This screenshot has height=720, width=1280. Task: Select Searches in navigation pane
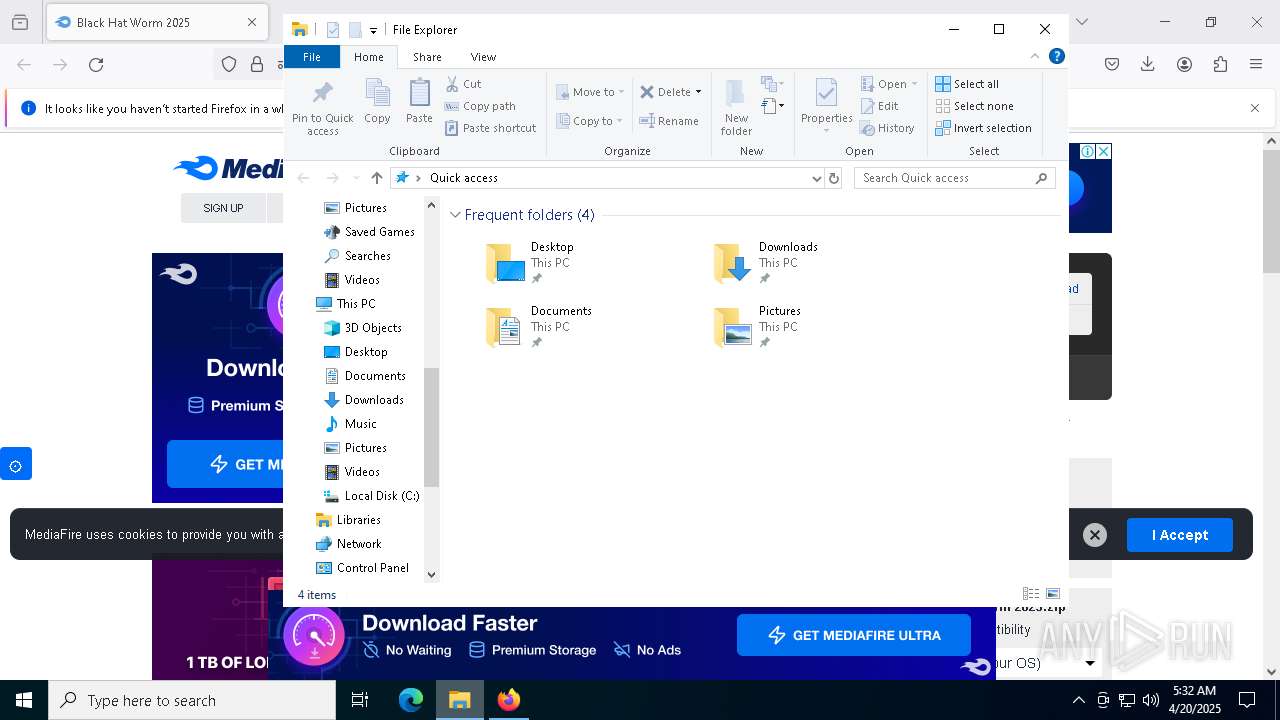(x=357, y=256)
